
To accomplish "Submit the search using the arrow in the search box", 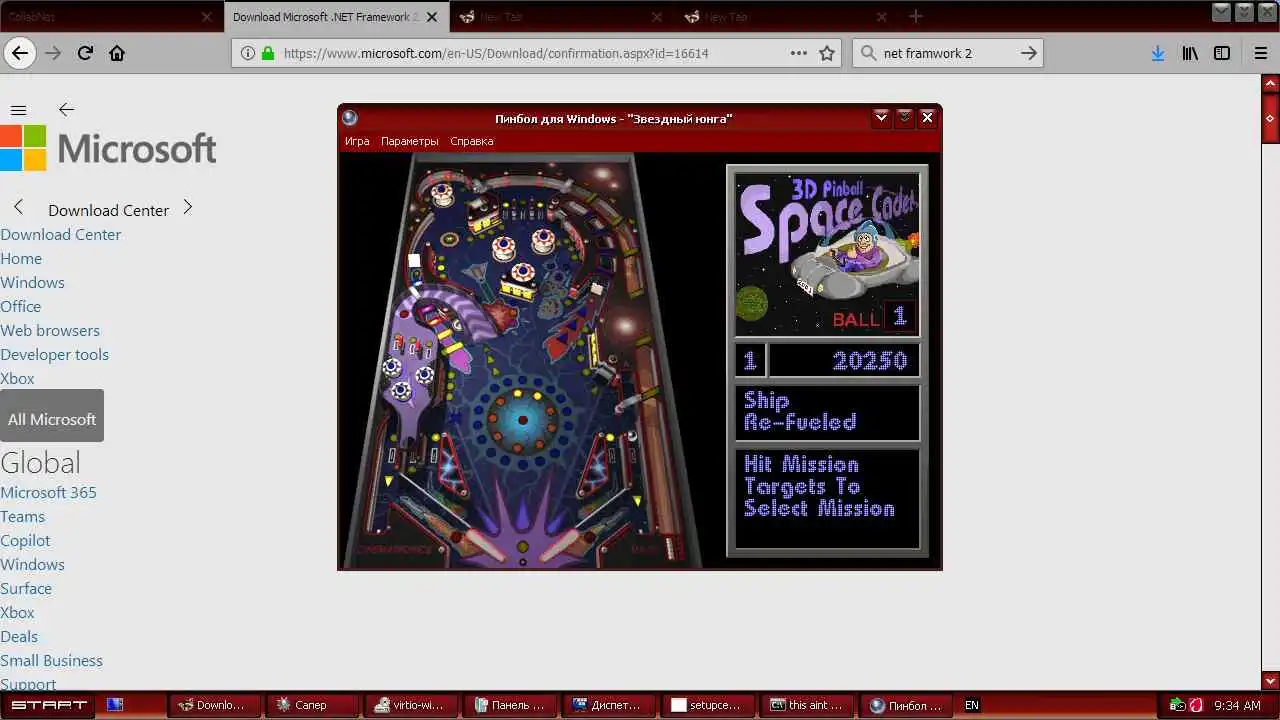I will coord(1028,53).
